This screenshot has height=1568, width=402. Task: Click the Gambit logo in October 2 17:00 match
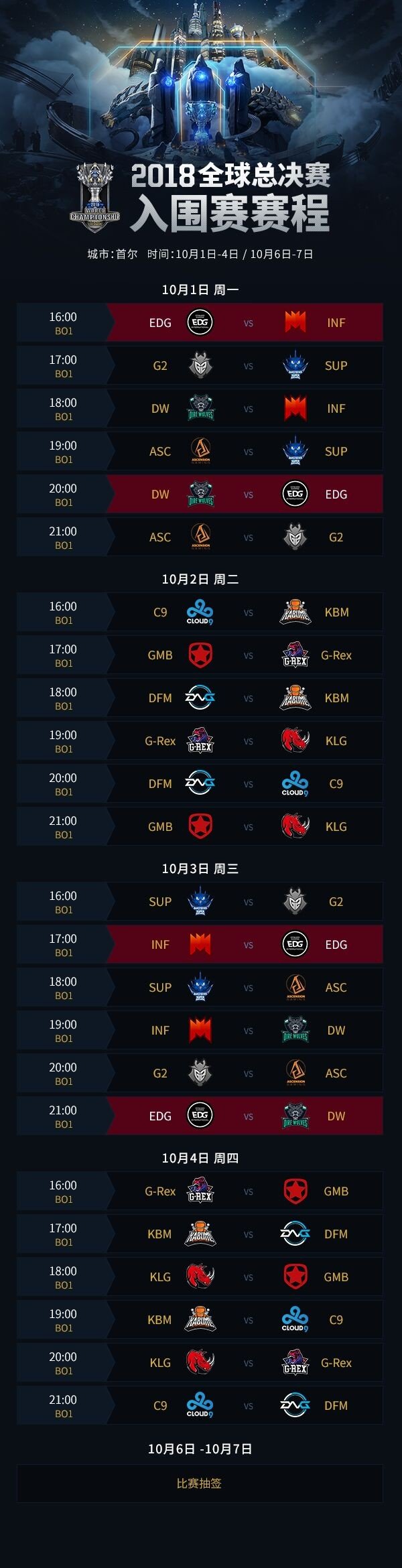pyautogui.click(x=200, y=655)
